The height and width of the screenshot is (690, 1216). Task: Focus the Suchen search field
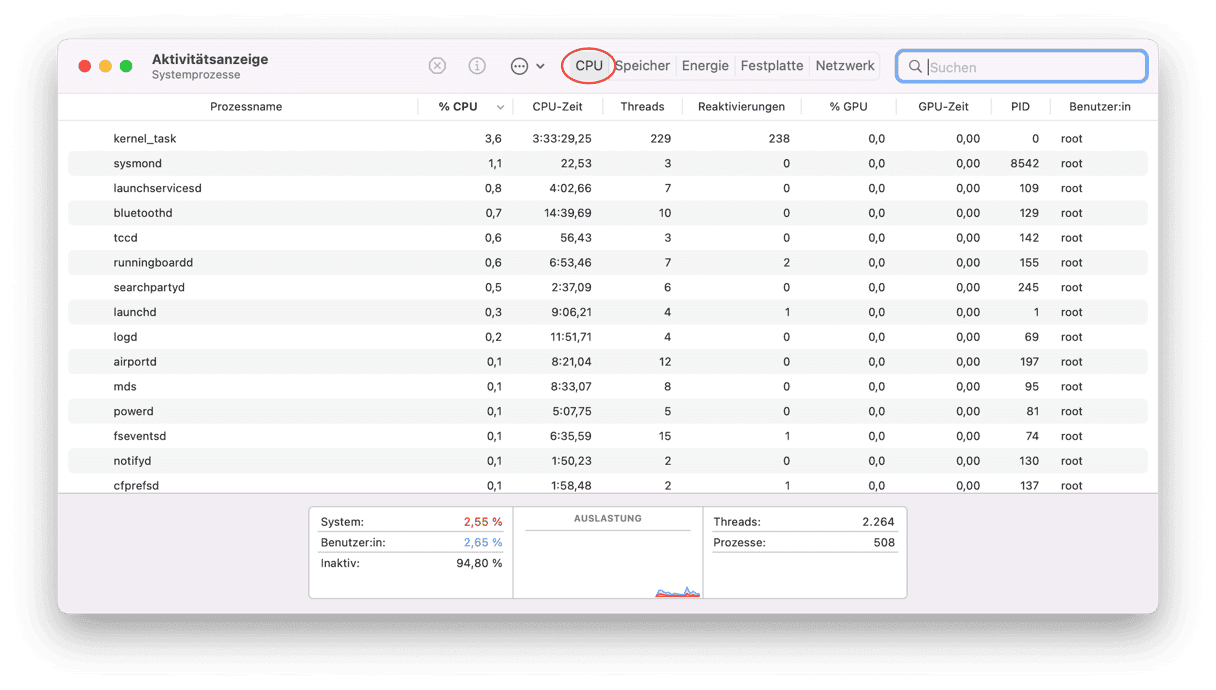1022,67
